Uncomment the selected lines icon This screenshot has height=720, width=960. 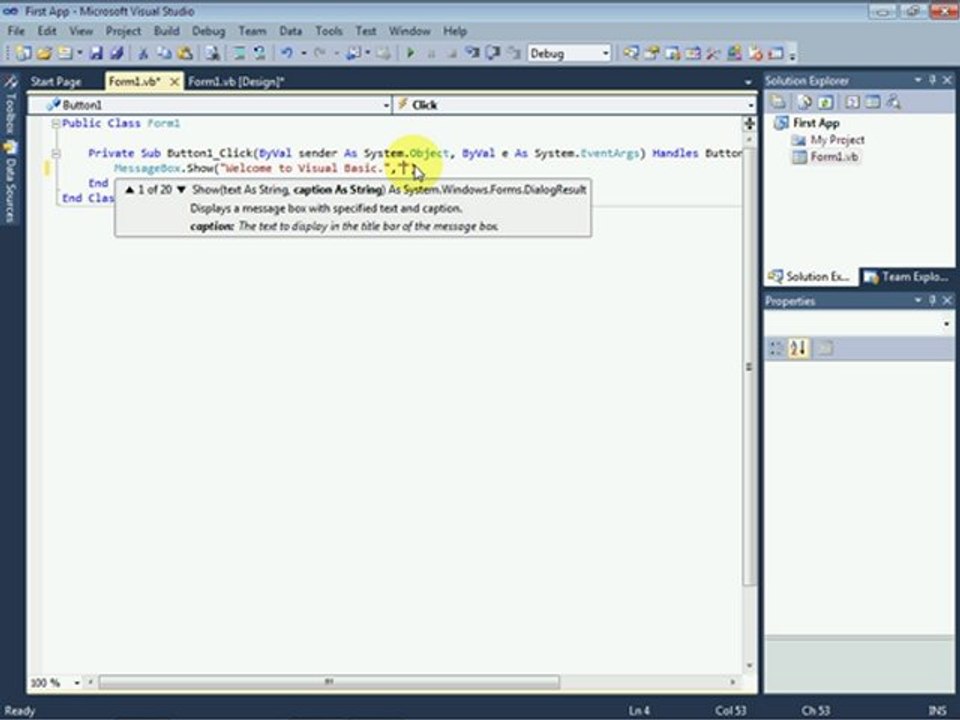coord(260,53)
